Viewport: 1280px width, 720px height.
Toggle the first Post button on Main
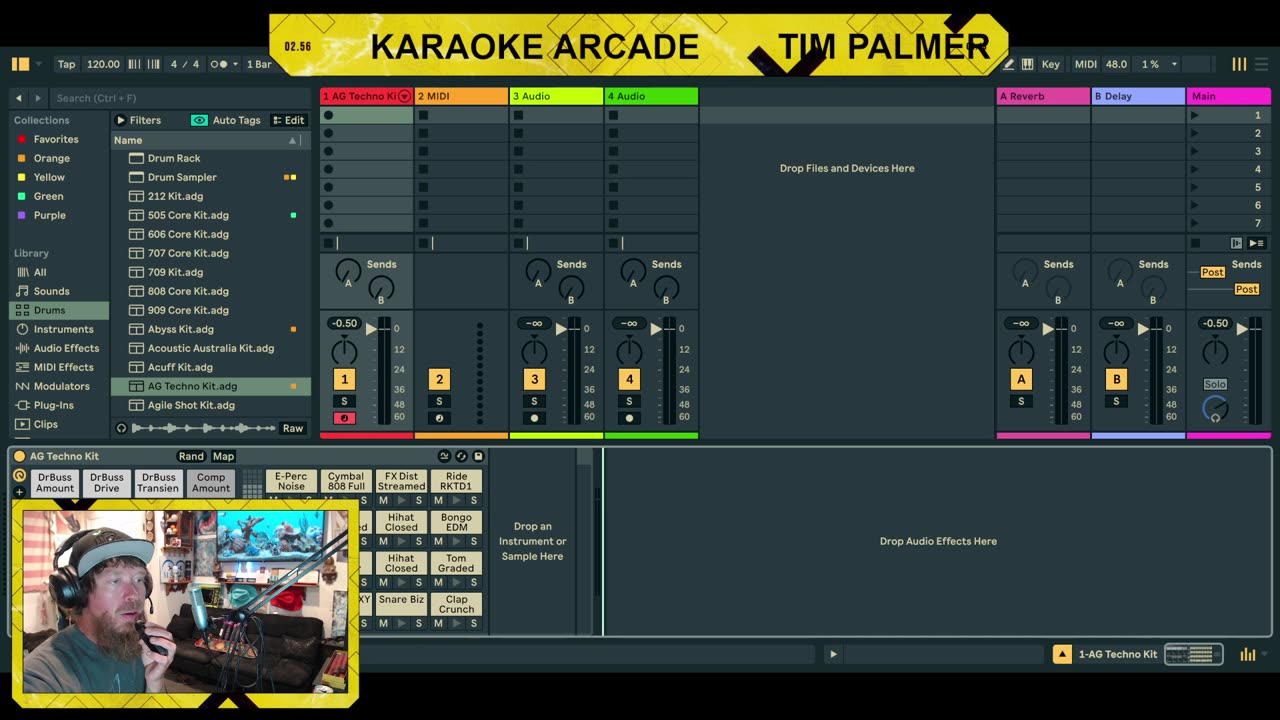pyautogui.click(x=1212, y=272)
